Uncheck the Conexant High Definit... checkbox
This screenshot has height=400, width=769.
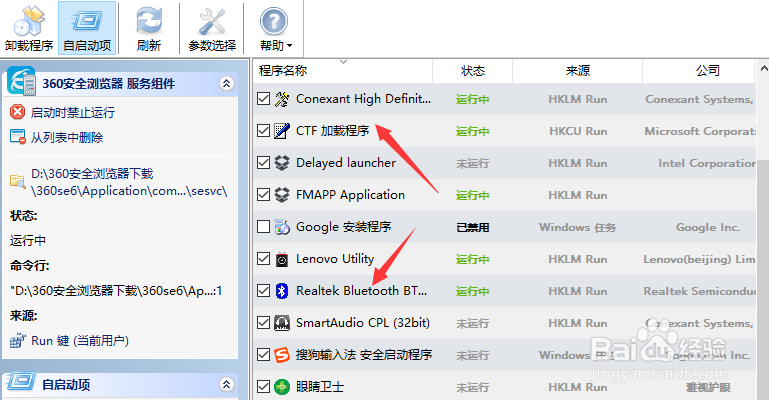tap(263, 99)
